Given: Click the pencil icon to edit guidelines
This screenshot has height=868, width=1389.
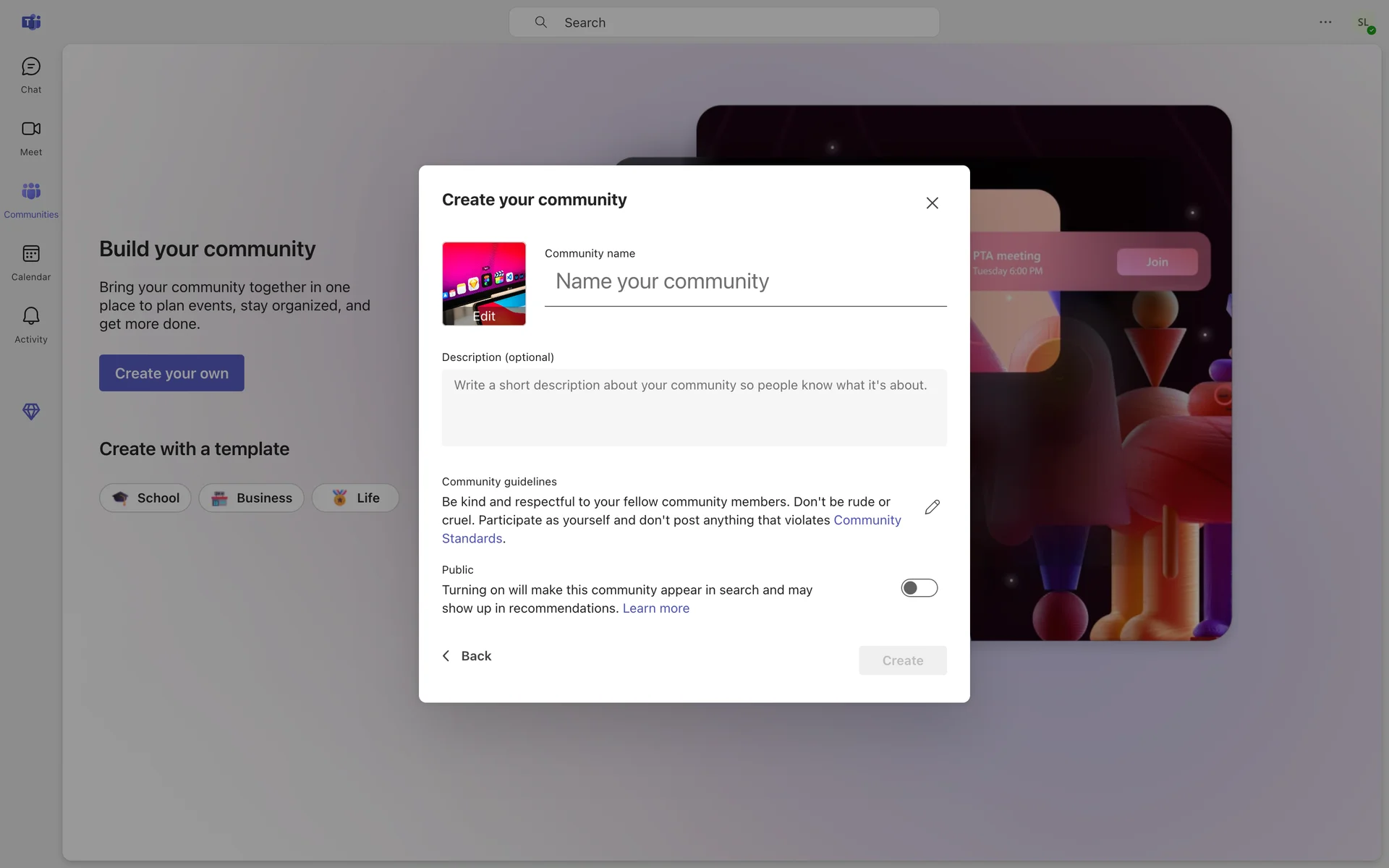Looking at the screenshot, I should 932,507.
